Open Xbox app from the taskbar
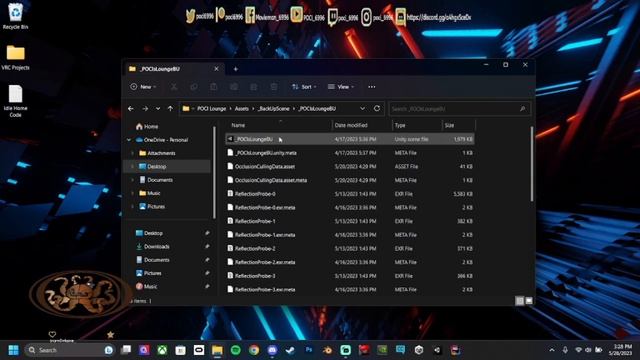 (162, 350)
